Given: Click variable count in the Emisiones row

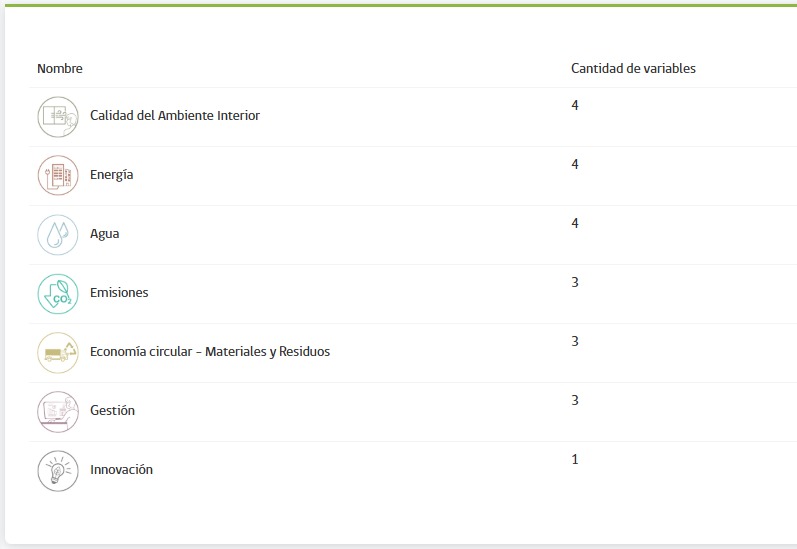Looking at the screenshot, I should pyautogui.click(x=575, y=283).
